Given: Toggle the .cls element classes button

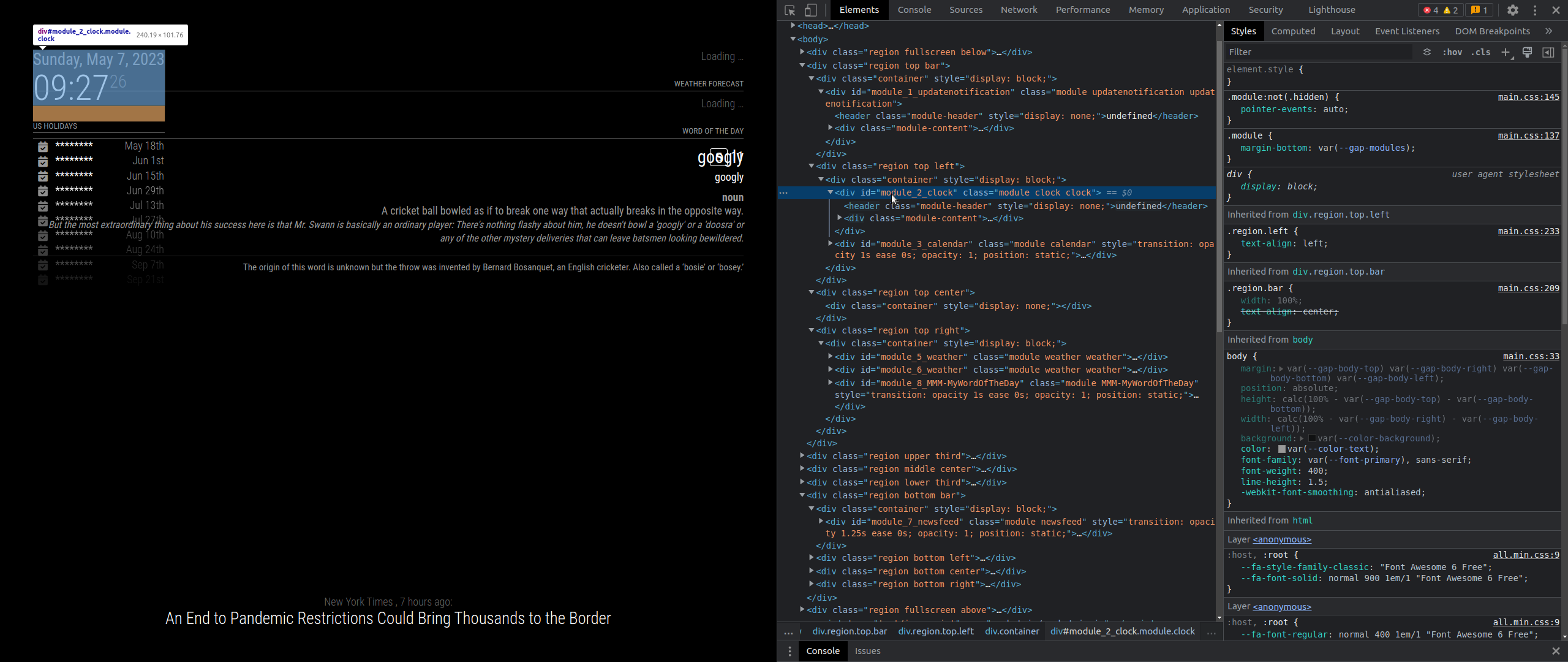Looking at the screenshot, I should [x=1481, y=53].
